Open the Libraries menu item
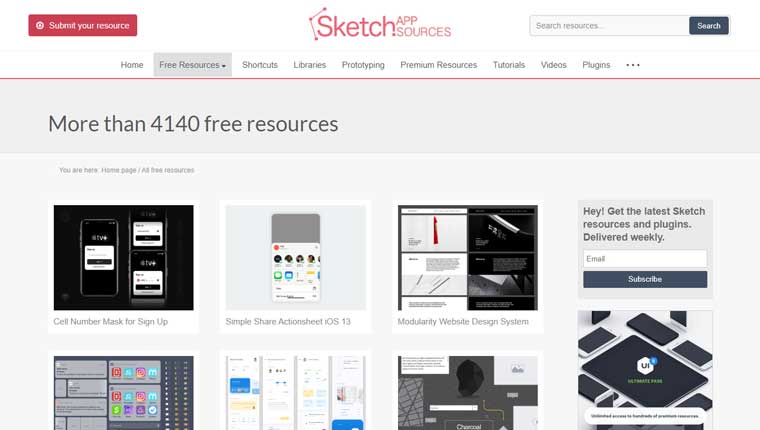This screenshot has width=760, height=430. click(310, 65)
